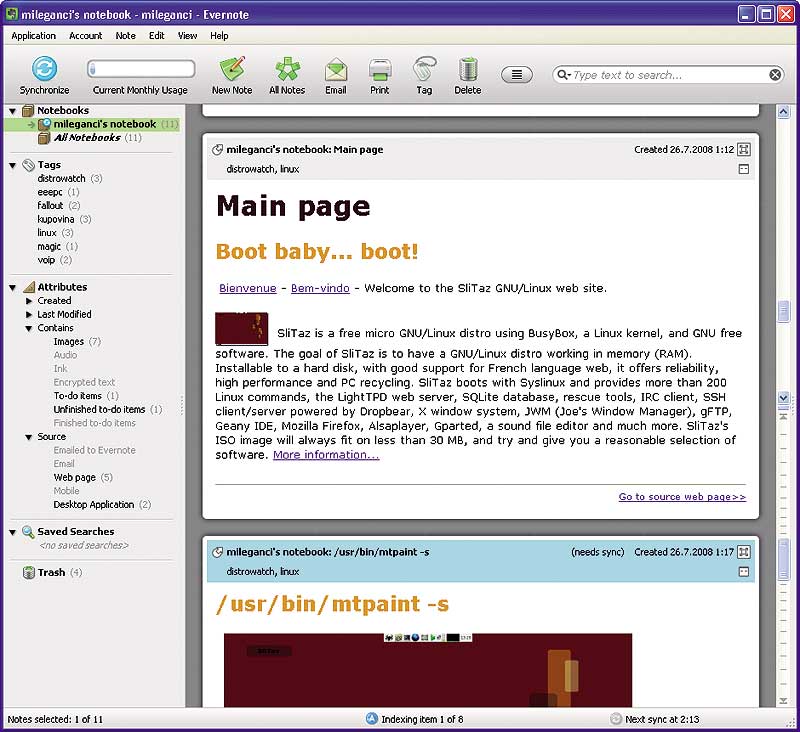Click the Attributes section ruler icon
Screen dimensions: 800x732
[x=29, y=287]
